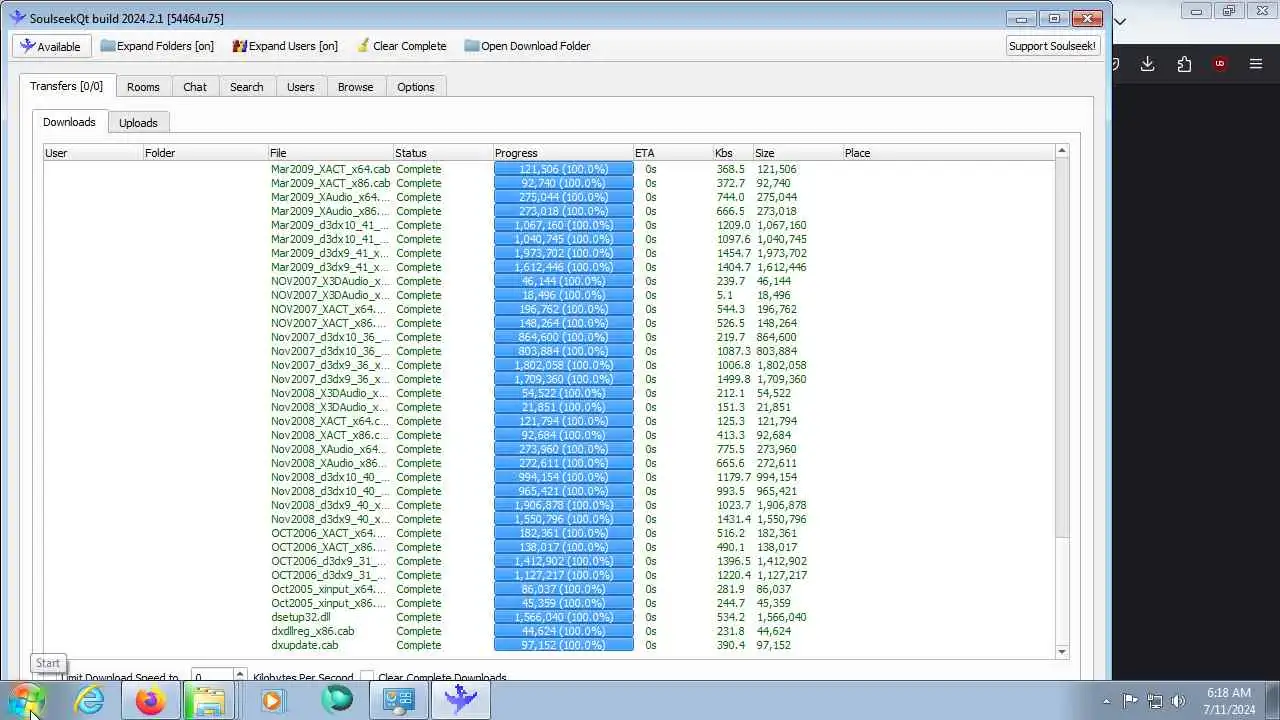Click the Complete status of dxupdate.cab
This screenshot has height=720, width=1280.
418,645
